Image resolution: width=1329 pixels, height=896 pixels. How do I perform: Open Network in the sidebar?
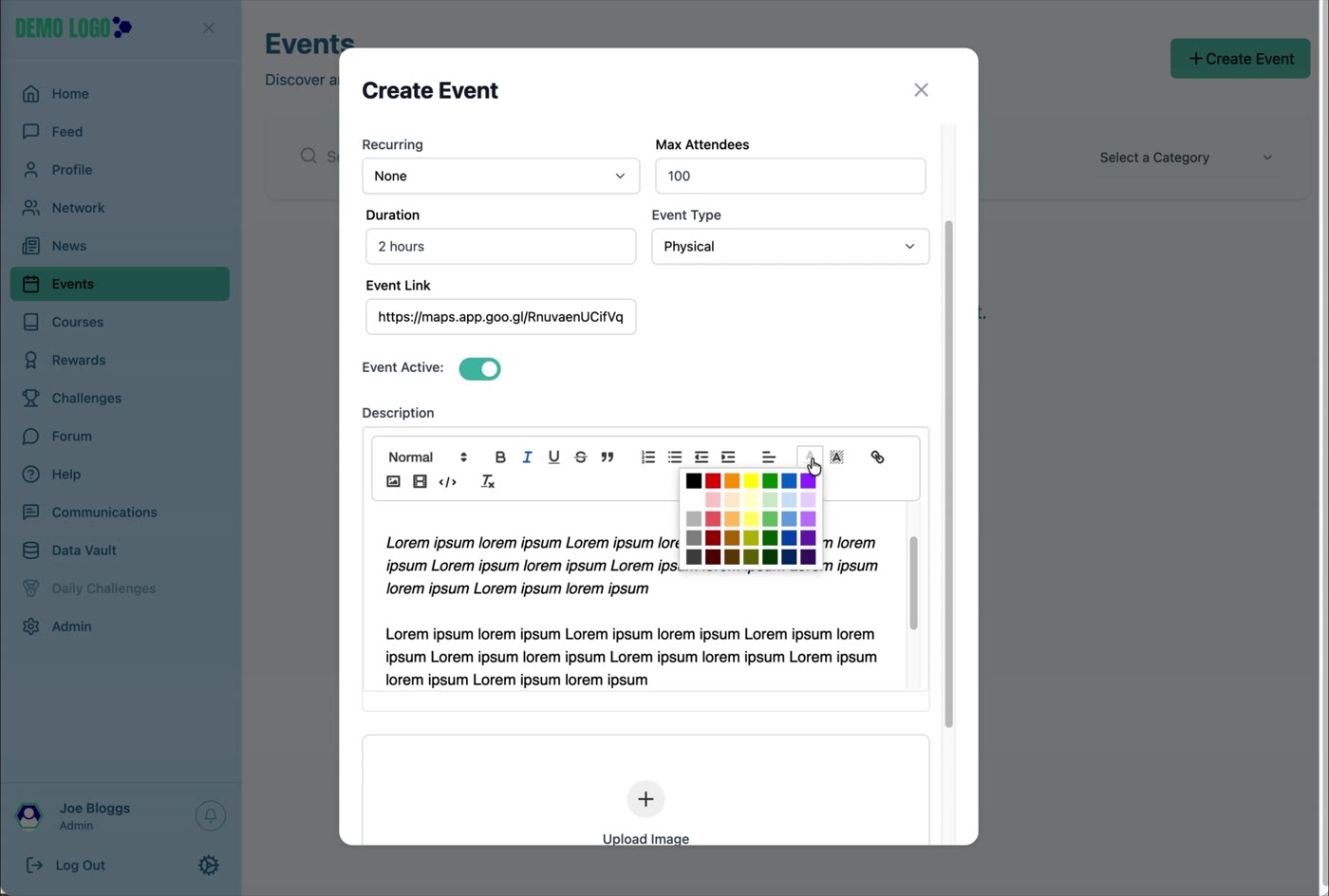coord(120,208)
